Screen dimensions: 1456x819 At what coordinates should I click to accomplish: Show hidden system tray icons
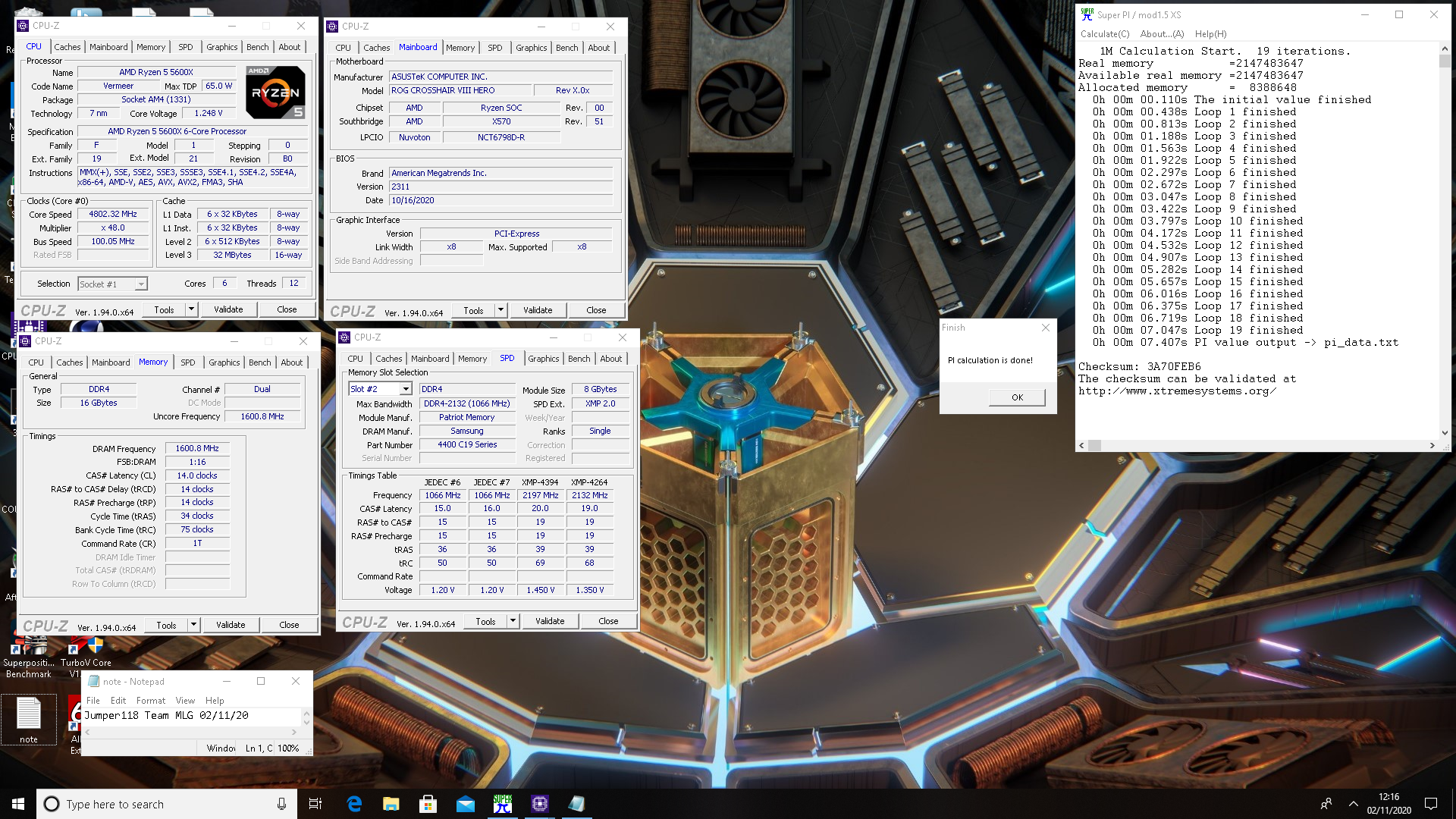pos(1354,804)
